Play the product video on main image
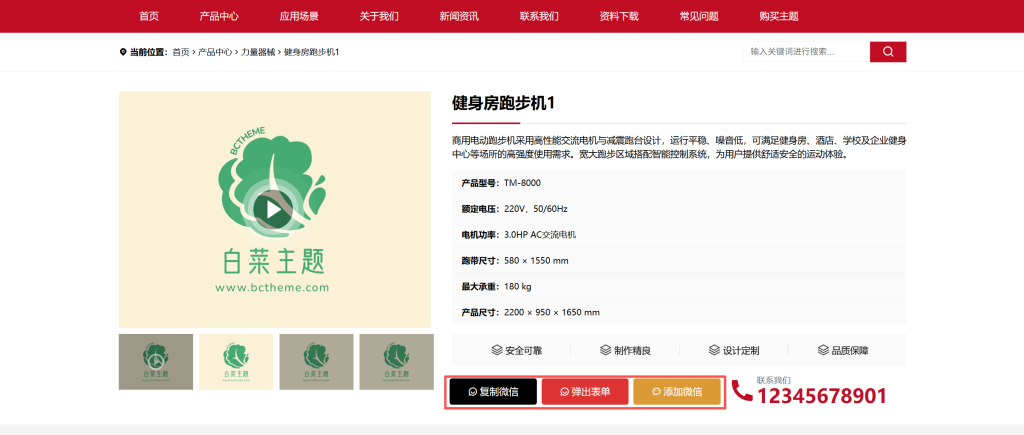This screenshot has height=435, width=1024. [274, 210]
